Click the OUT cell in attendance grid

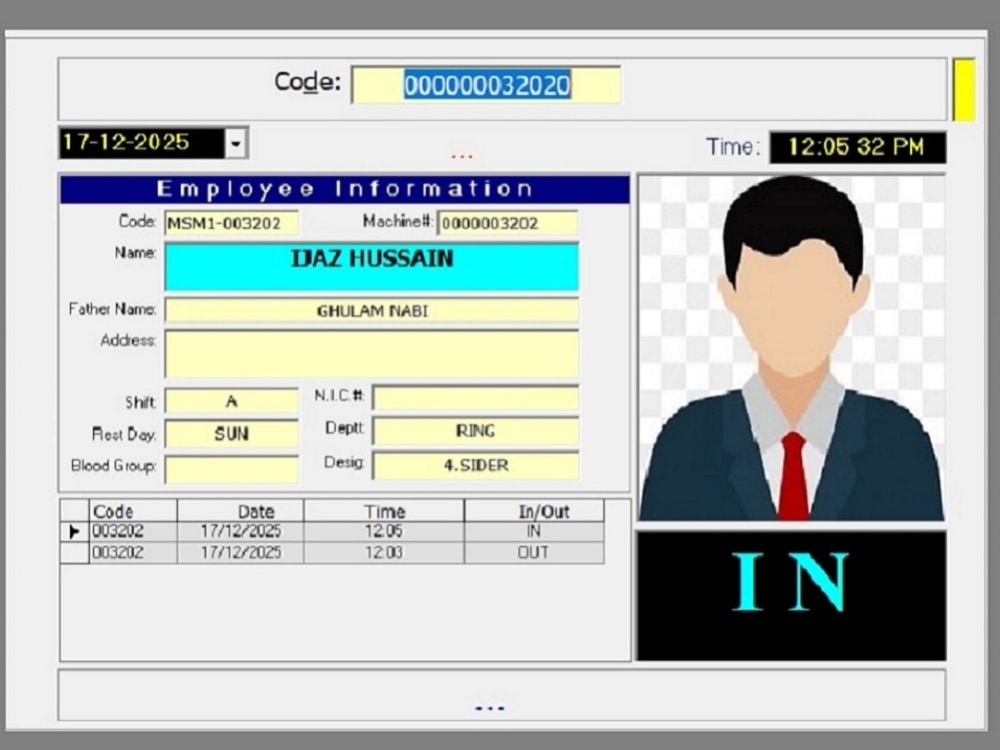click(533, 552)
